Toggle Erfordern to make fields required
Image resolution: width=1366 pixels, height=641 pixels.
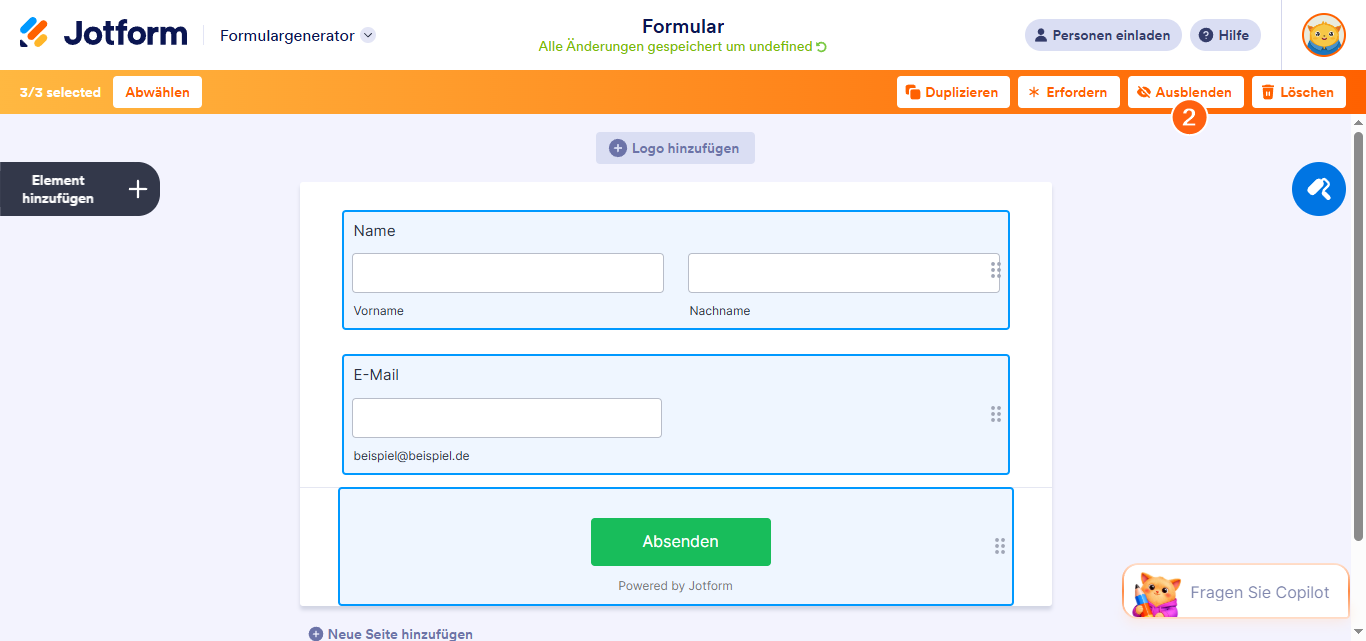tap(1068, 92)
